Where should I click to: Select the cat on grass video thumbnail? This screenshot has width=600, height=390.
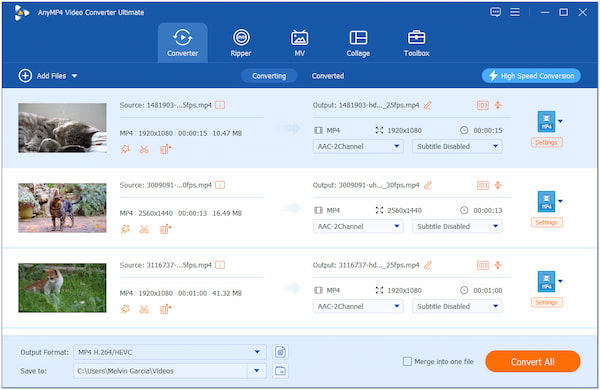coord(62,288)
